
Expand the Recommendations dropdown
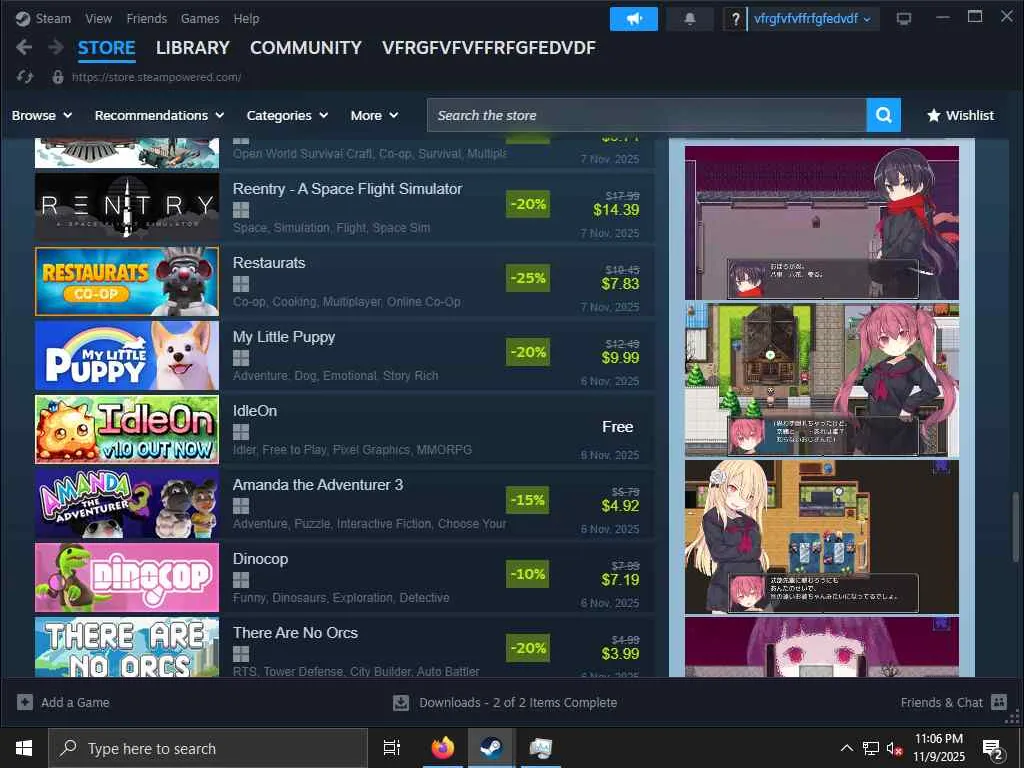pyautogui.click(x=159, y=115)
